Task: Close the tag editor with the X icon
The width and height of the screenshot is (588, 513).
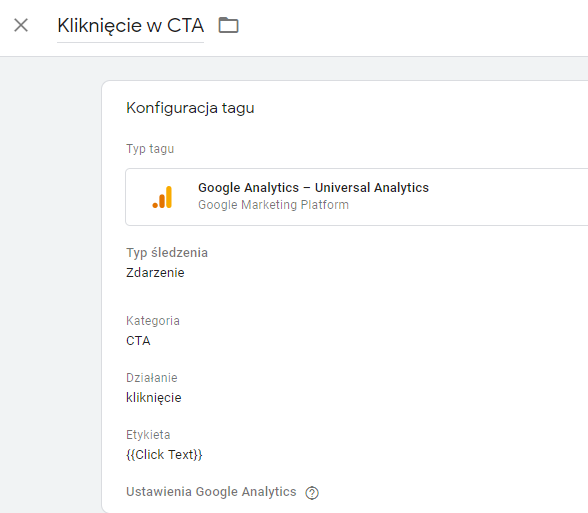Action: [x=21, y=26]
